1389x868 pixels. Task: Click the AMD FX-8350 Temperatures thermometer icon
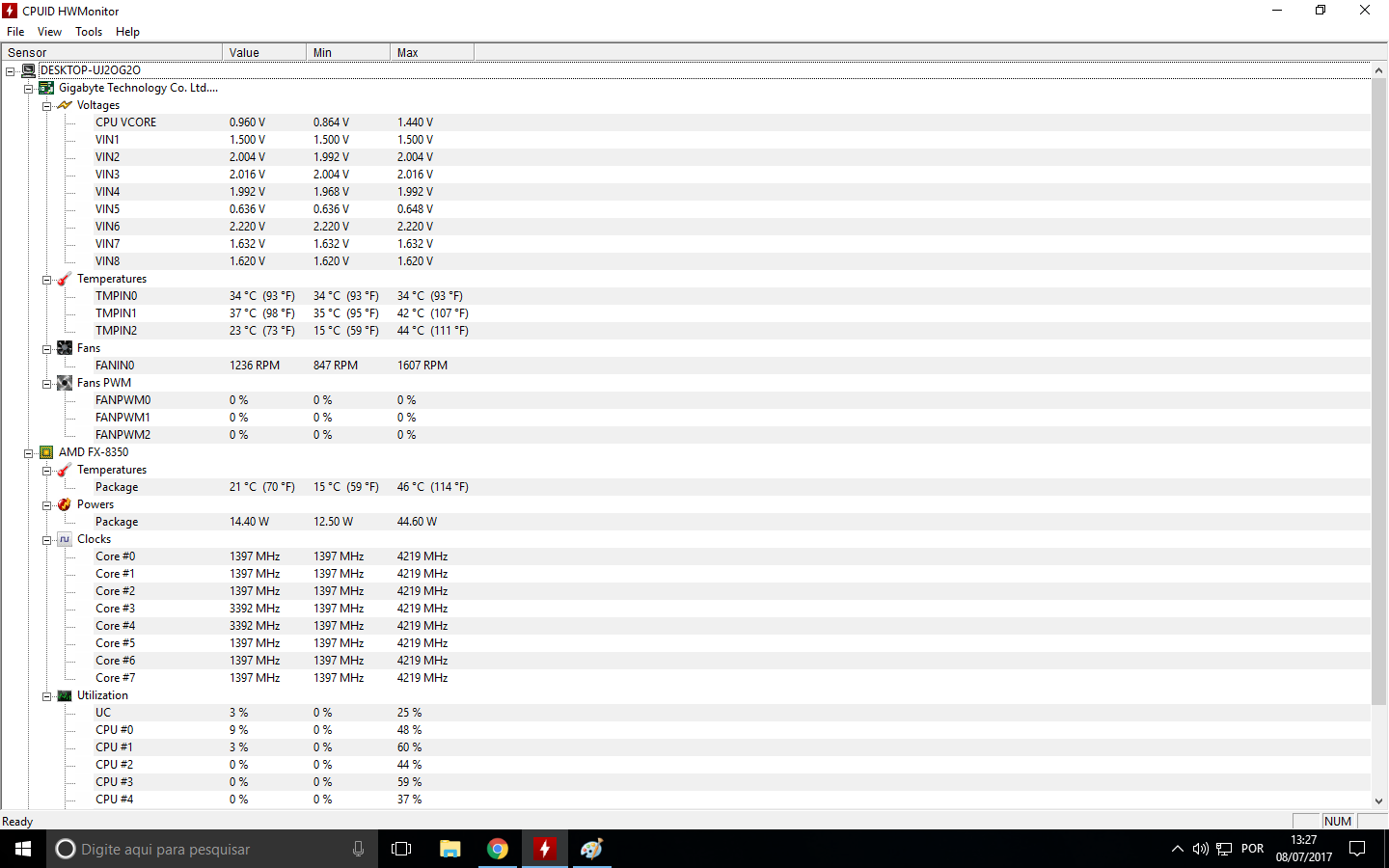[x=65, y=470]
